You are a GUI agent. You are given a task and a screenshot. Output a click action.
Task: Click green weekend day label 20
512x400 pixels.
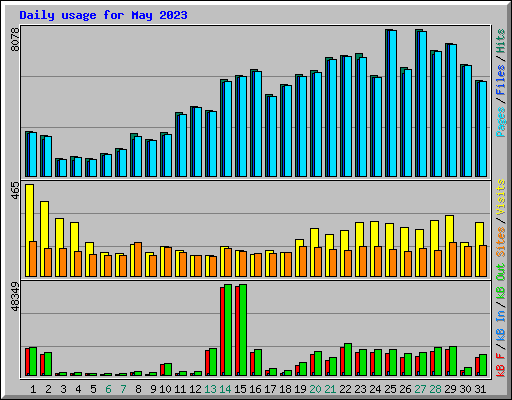(315, 389)
